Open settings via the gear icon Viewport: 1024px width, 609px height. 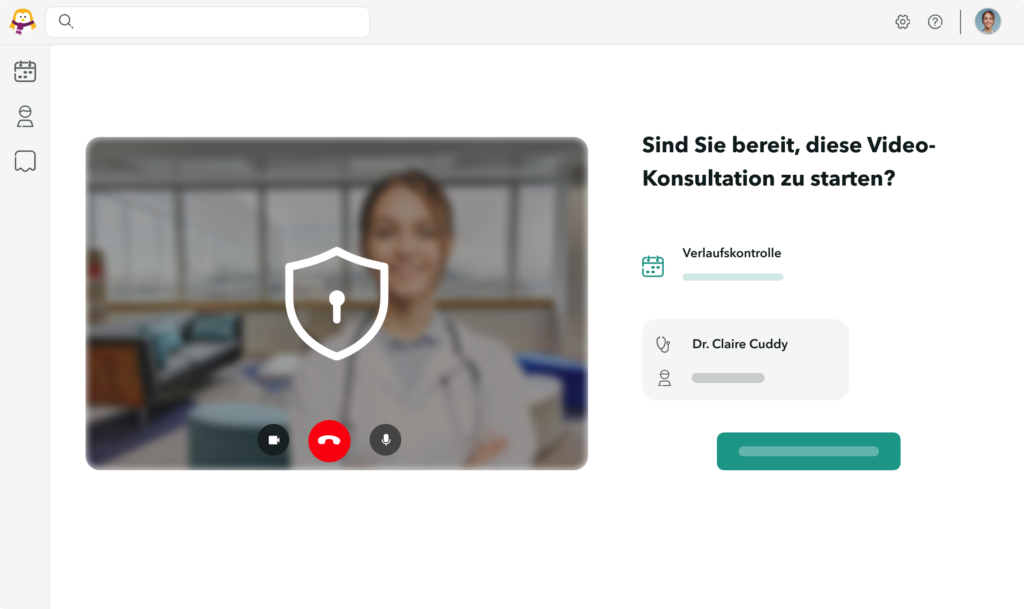(902, 22)
